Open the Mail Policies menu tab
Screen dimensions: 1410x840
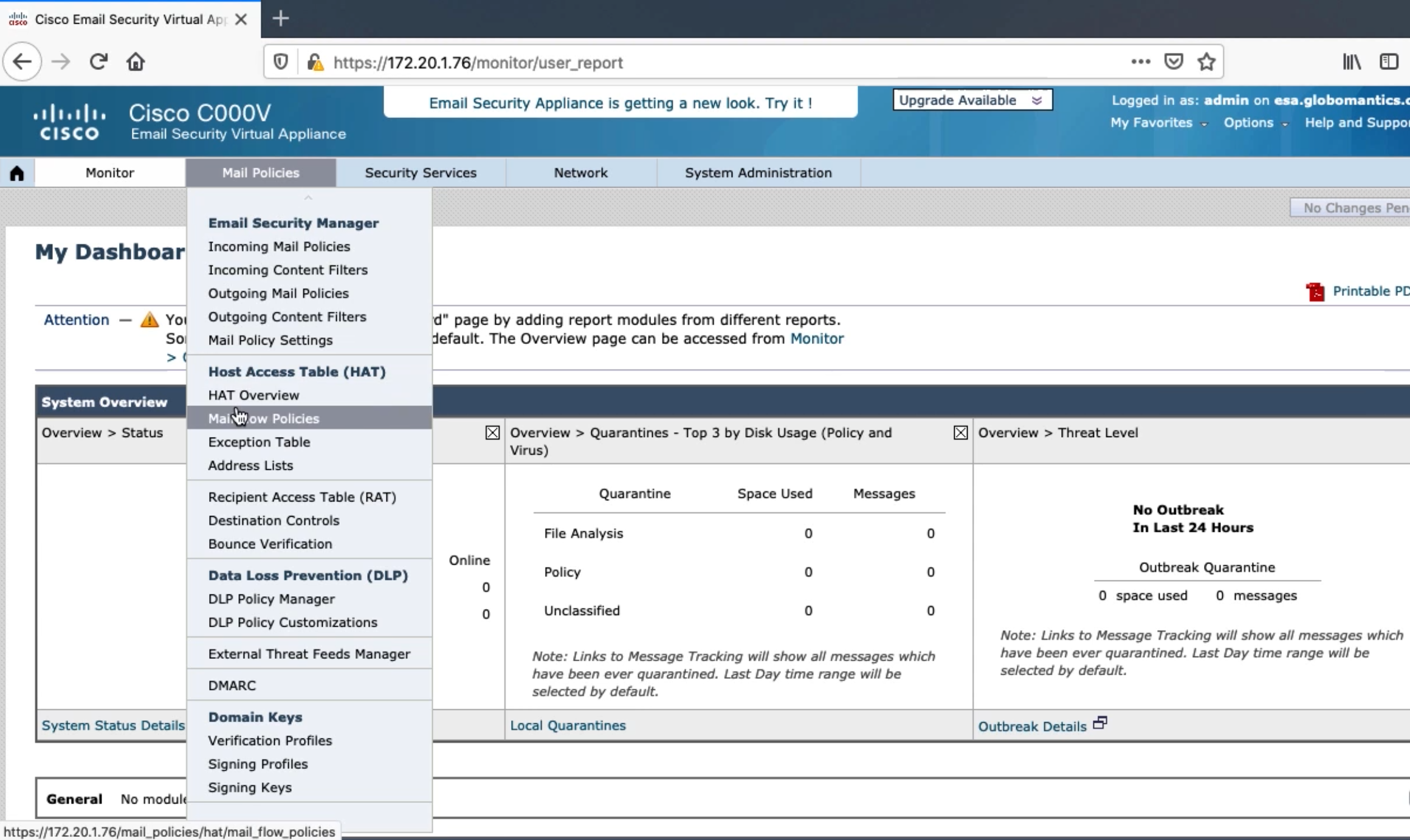tap(261, 173)
